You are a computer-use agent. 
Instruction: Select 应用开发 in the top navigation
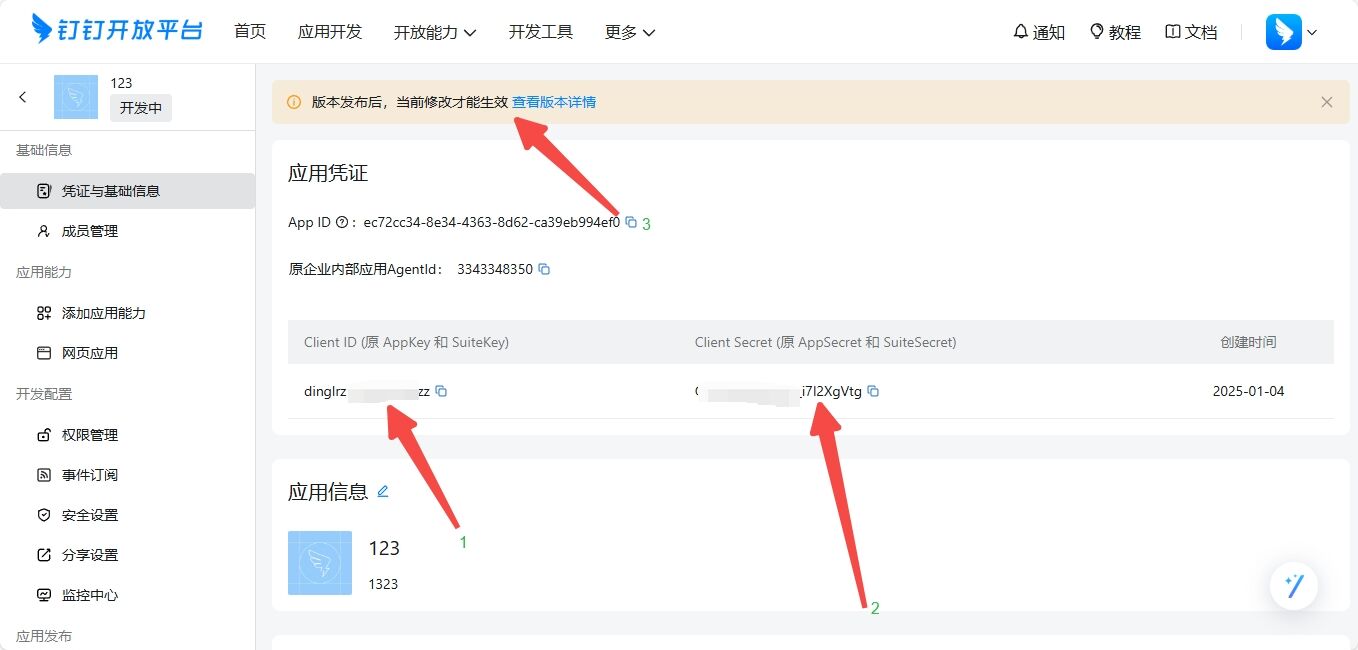(x=330, y=32)
